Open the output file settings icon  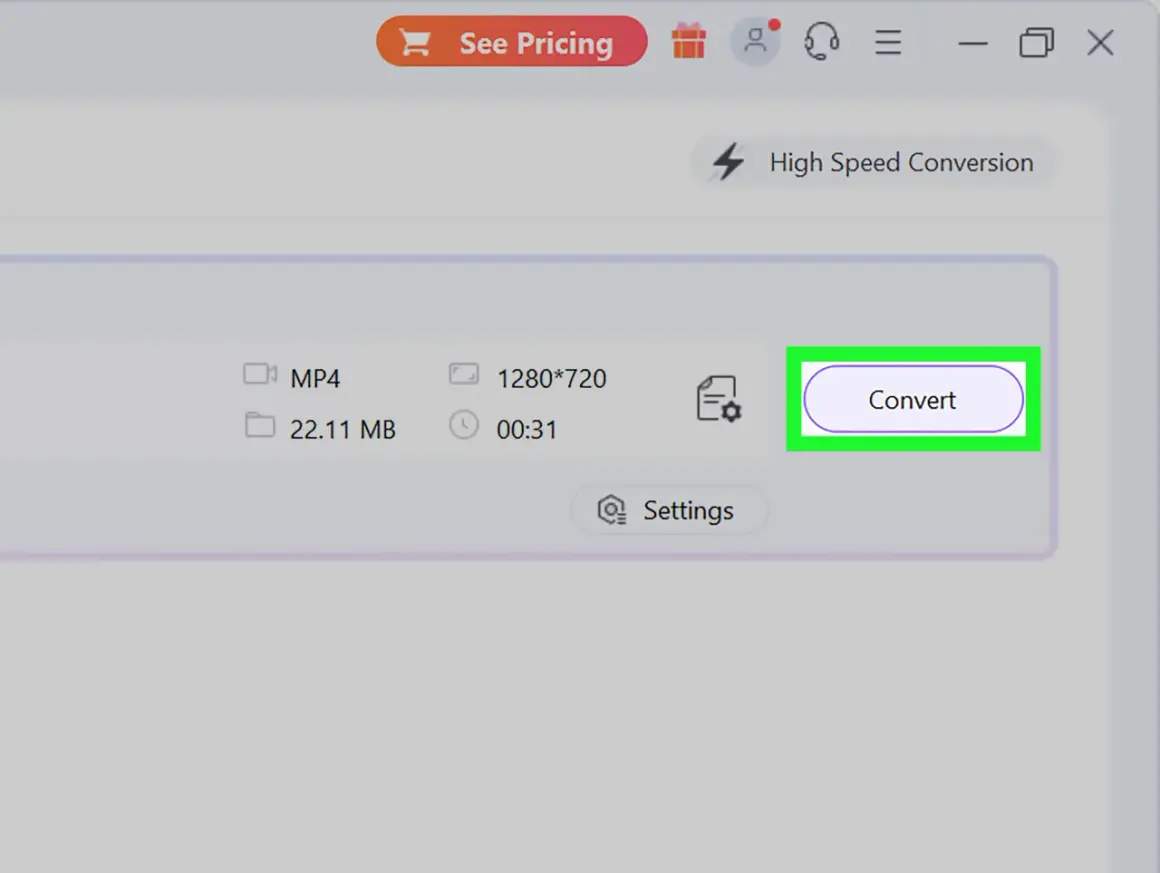[718, 399]
